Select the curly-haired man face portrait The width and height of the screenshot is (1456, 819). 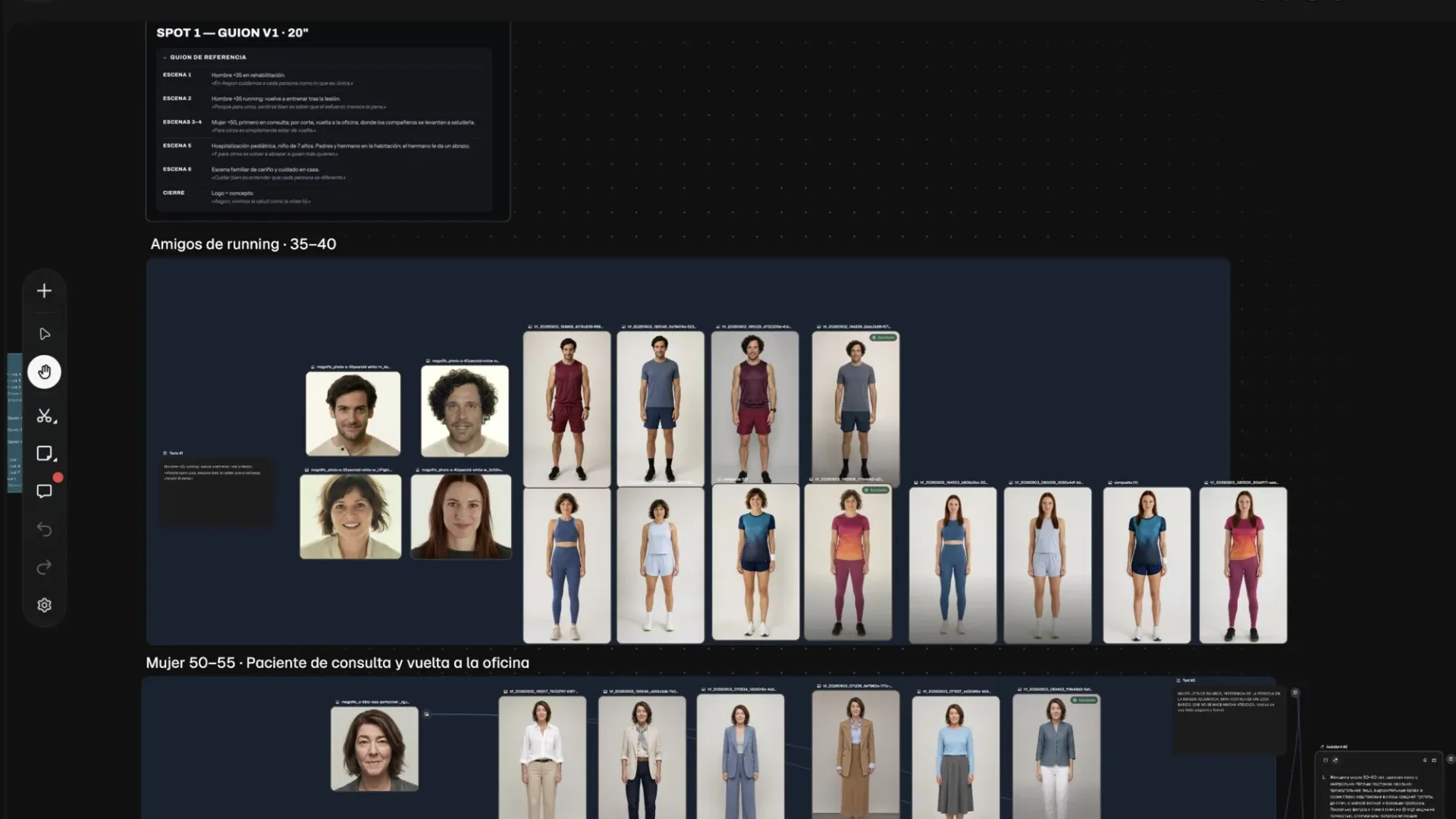465,411
